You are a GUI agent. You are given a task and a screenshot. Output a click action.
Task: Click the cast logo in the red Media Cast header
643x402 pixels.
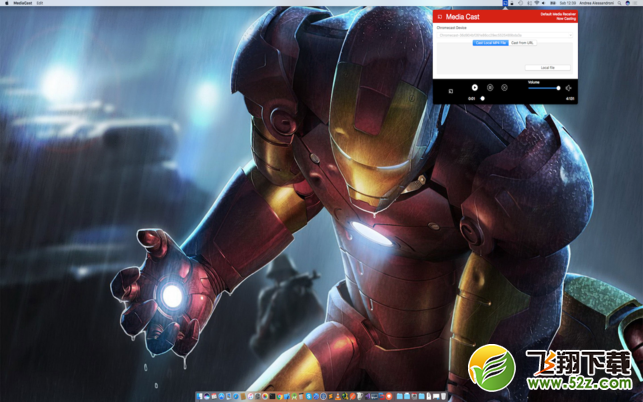pos(440,17)
